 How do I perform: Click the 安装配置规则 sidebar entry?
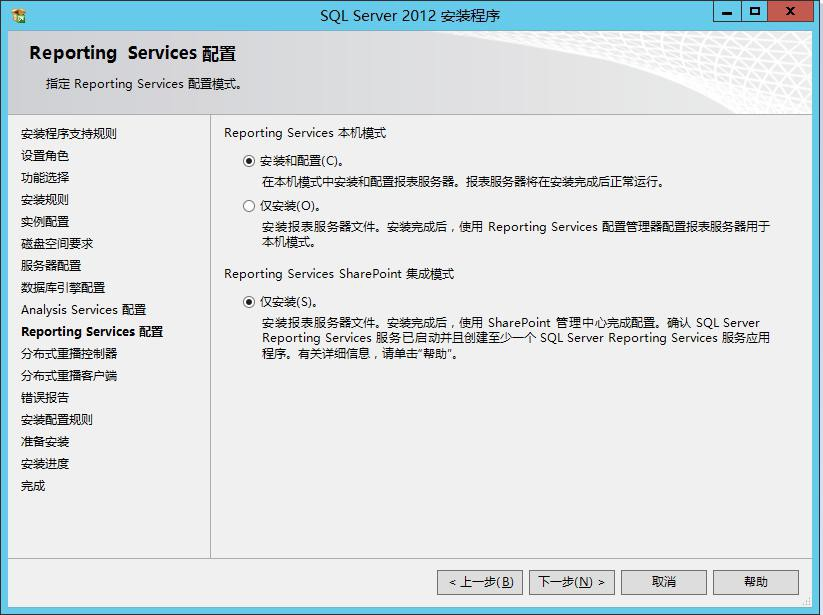(57, 420)
